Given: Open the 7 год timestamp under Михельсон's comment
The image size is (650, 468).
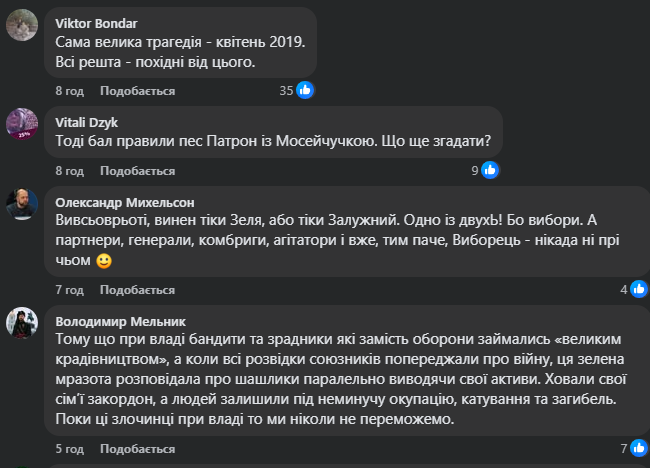Looking at the screenshot, I should pyautogui.click(x=69, y=290).
